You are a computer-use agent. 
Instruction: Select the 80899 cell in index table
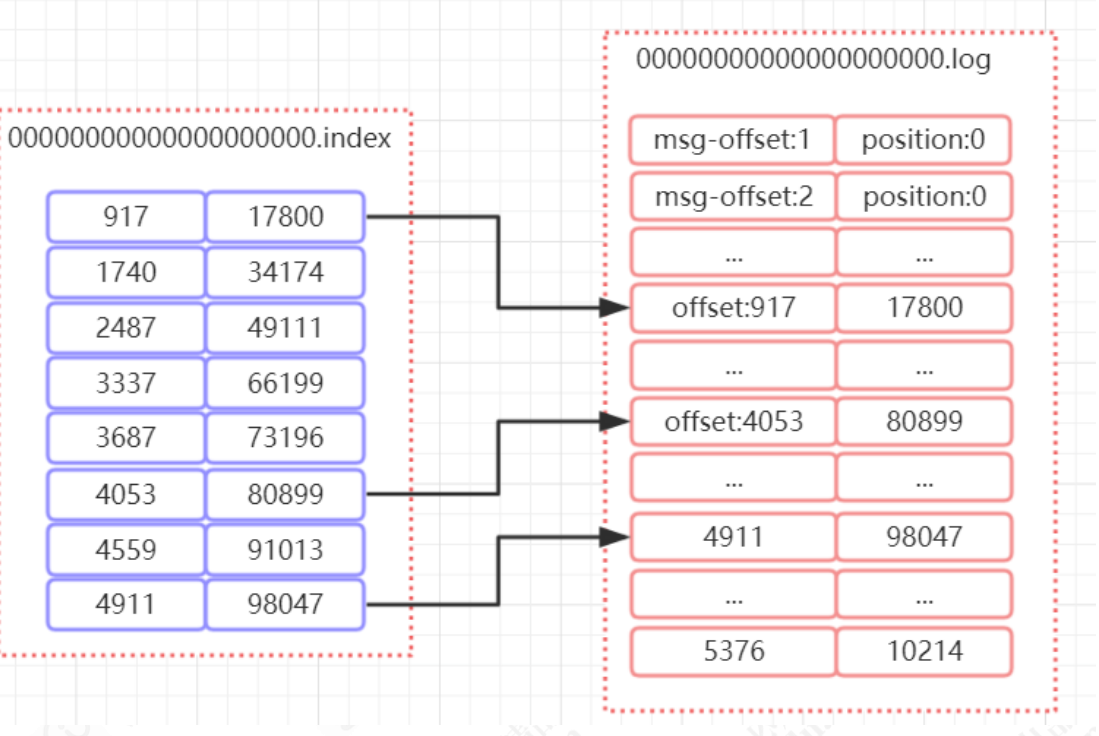pos(285,494)
